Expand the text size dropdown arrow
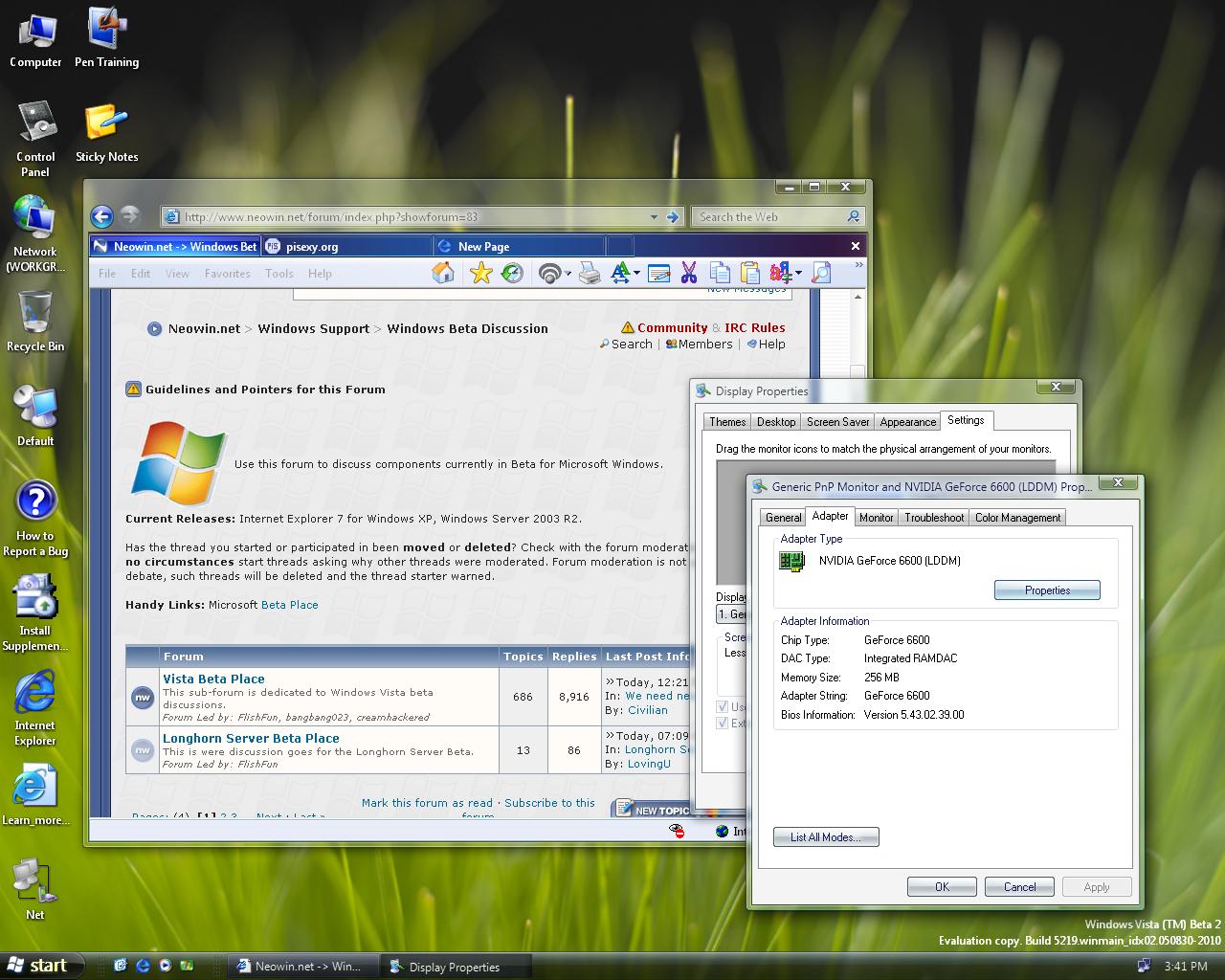Image resolution: width=1225 pixels, height=980 pixels. tap(635, 275)
